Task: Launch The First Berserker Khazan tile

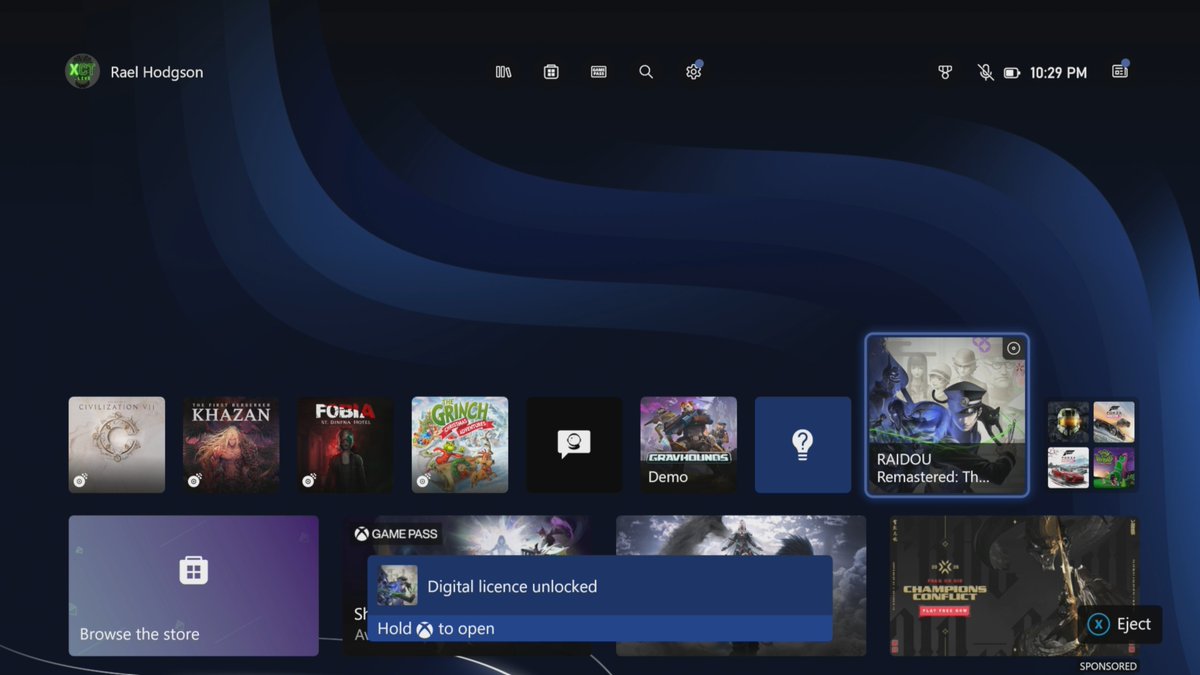Action: (231, 445)
